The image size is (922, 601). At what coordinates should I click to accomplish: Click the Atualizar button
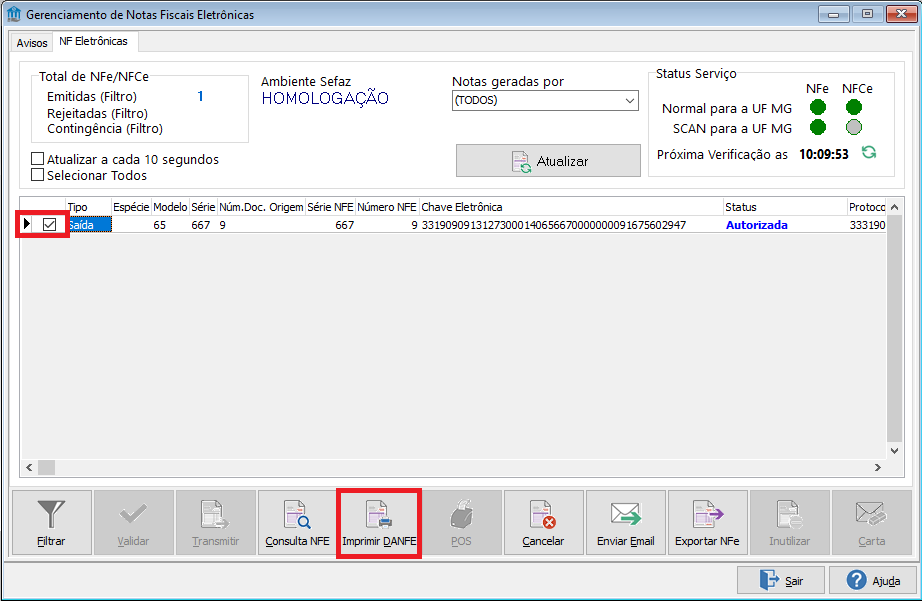[548, 161]
